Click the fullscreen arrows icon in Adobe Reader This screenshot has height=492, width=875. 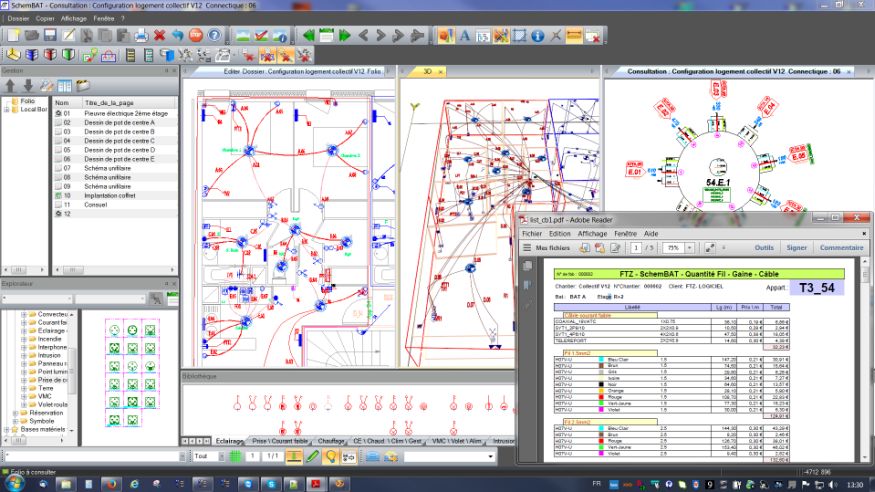(709, 248)
